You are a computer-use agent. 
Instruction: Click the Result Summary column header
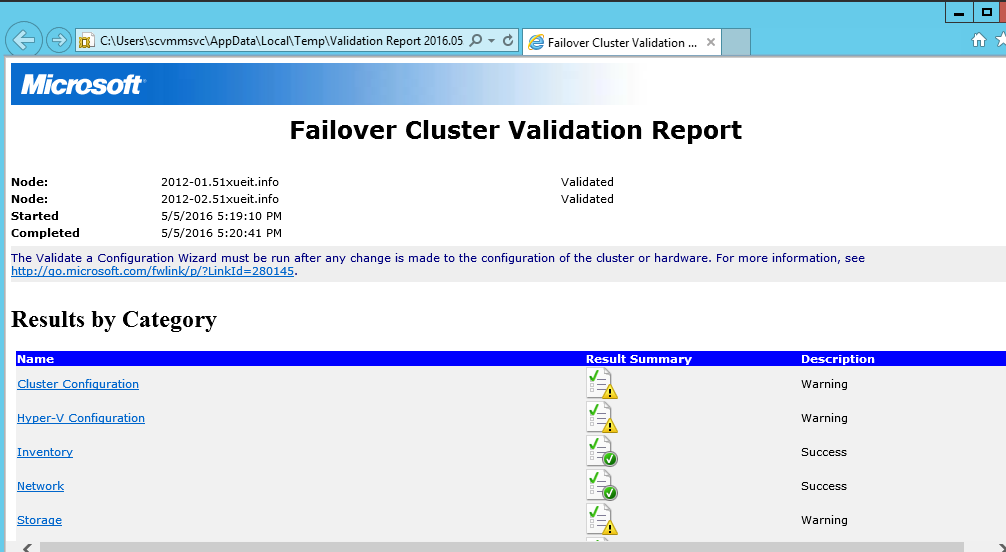click(x=638, y=359)
